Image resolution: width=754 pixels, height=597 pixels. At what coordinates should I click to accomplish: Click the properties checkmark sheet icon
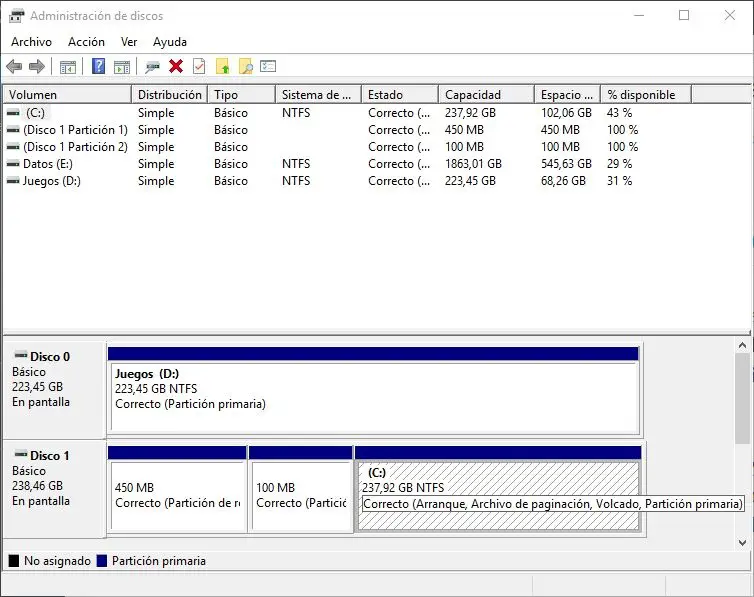click(199, 67)
